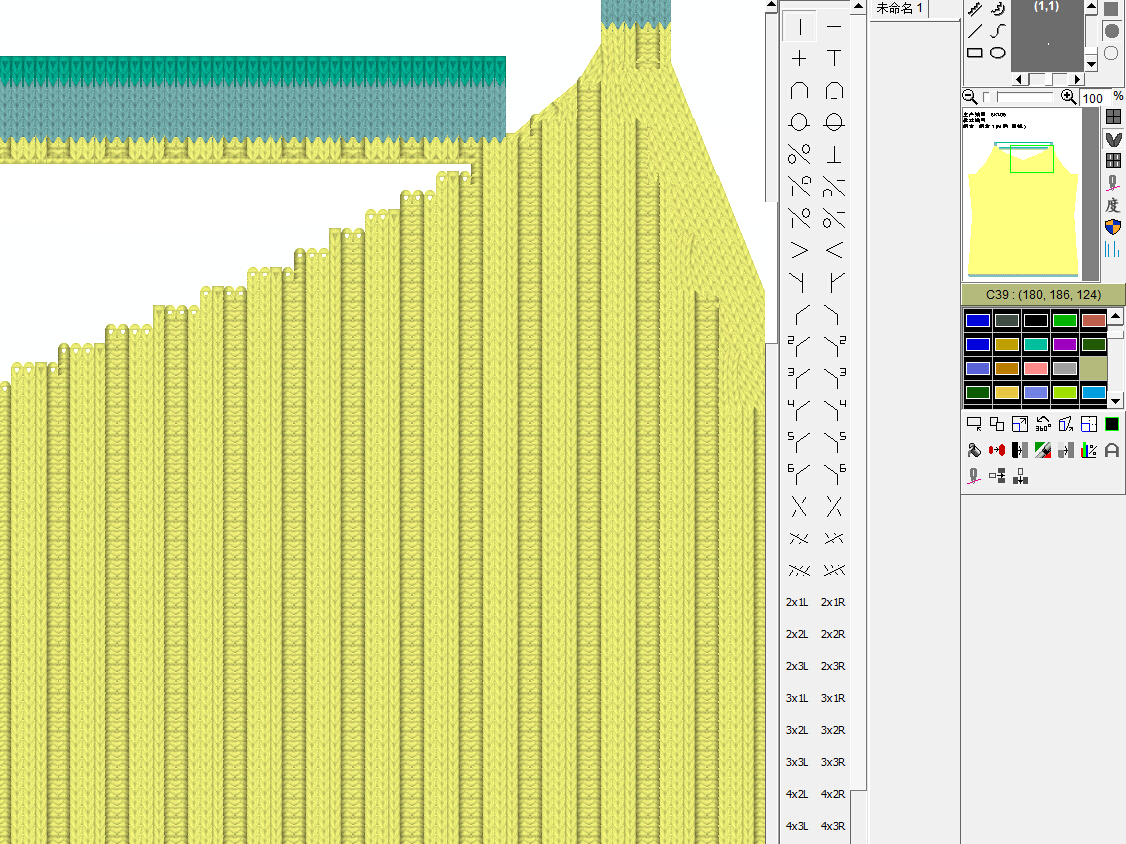Select the left cross stitch X symbol
The image size is (1126, 844).
pos(799,506)
